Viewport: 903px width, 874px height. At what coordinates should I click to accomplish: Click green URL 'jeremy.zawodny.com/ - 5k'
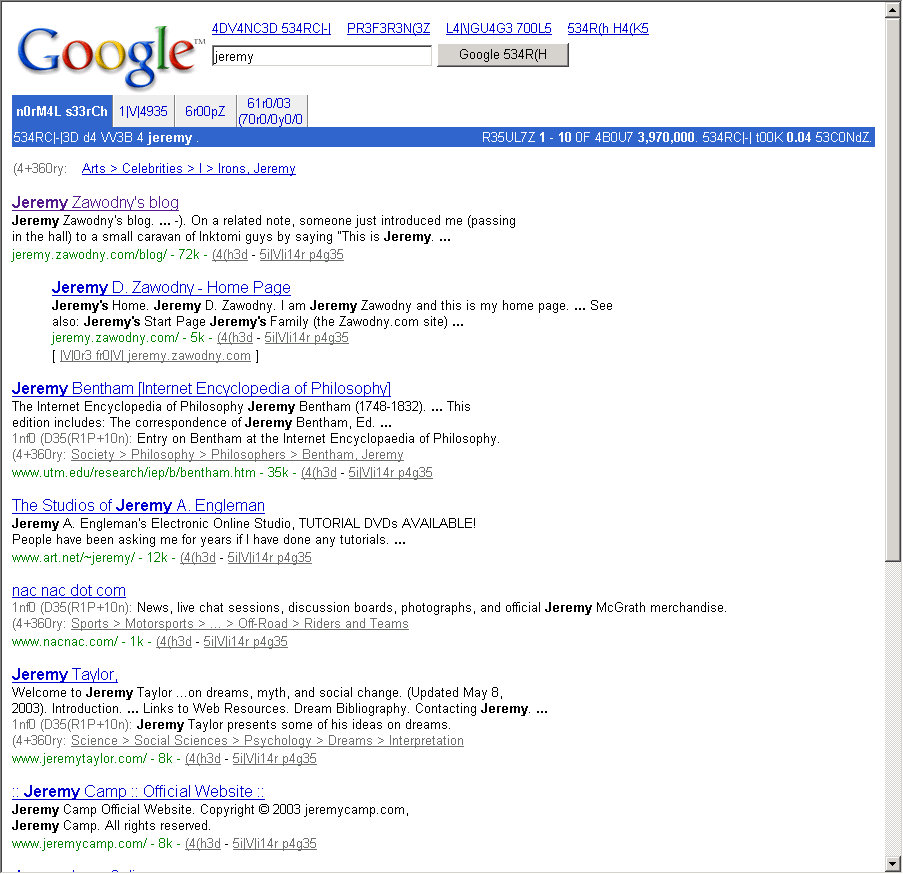tap(128, 338)
